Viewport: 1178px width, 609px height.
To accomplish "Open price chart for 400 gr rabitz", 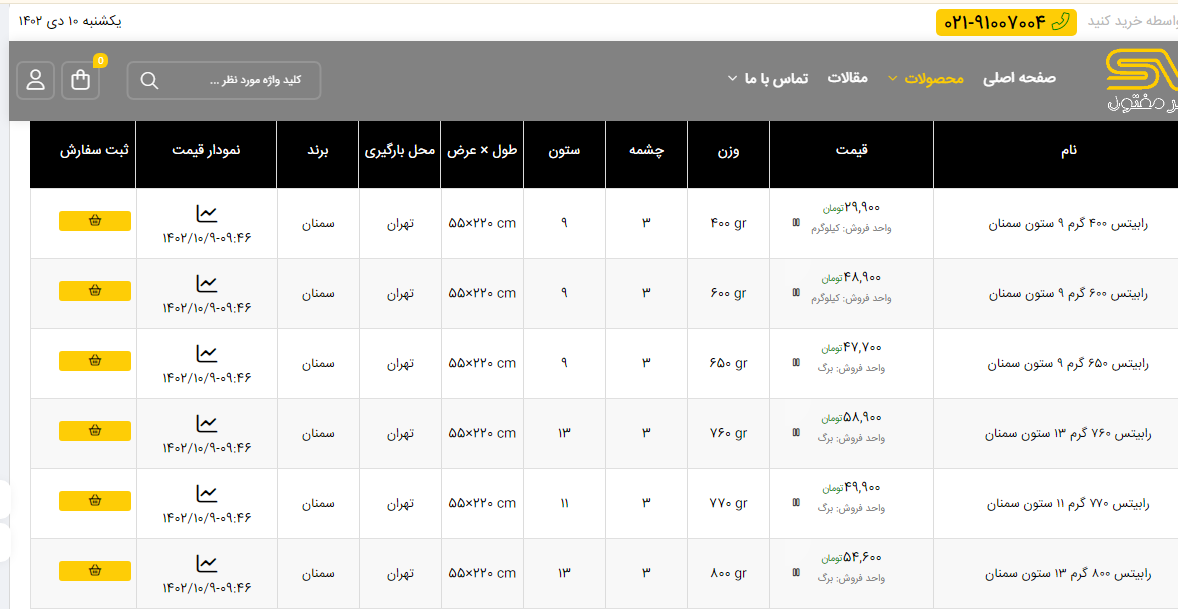I will click(x=206, y=213).
